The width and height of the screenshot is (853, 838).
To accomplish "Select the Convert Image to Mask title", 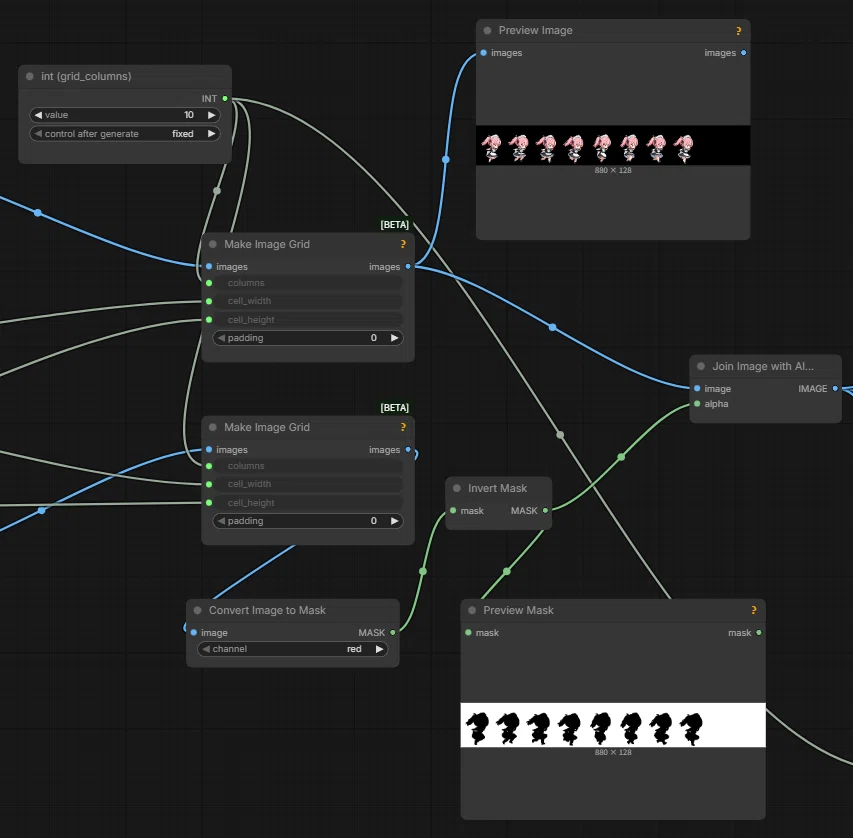I will click(x=267, y=611).
